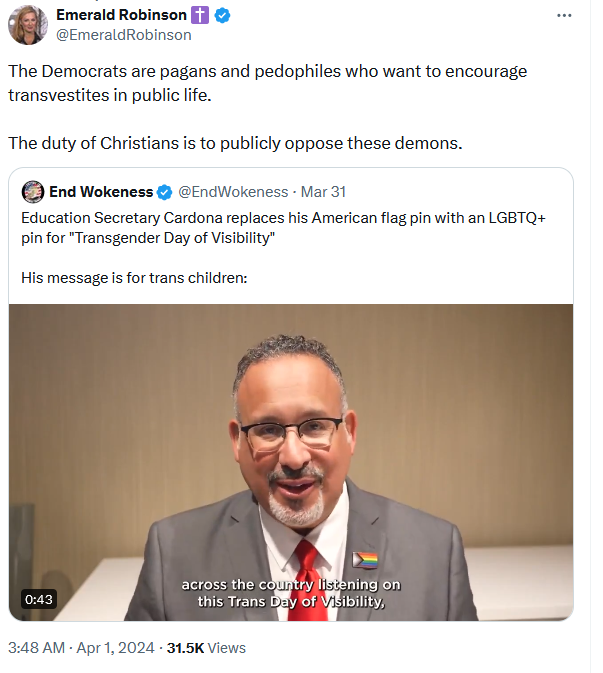Click the rainbow pride pin in video

coord(365,560)
